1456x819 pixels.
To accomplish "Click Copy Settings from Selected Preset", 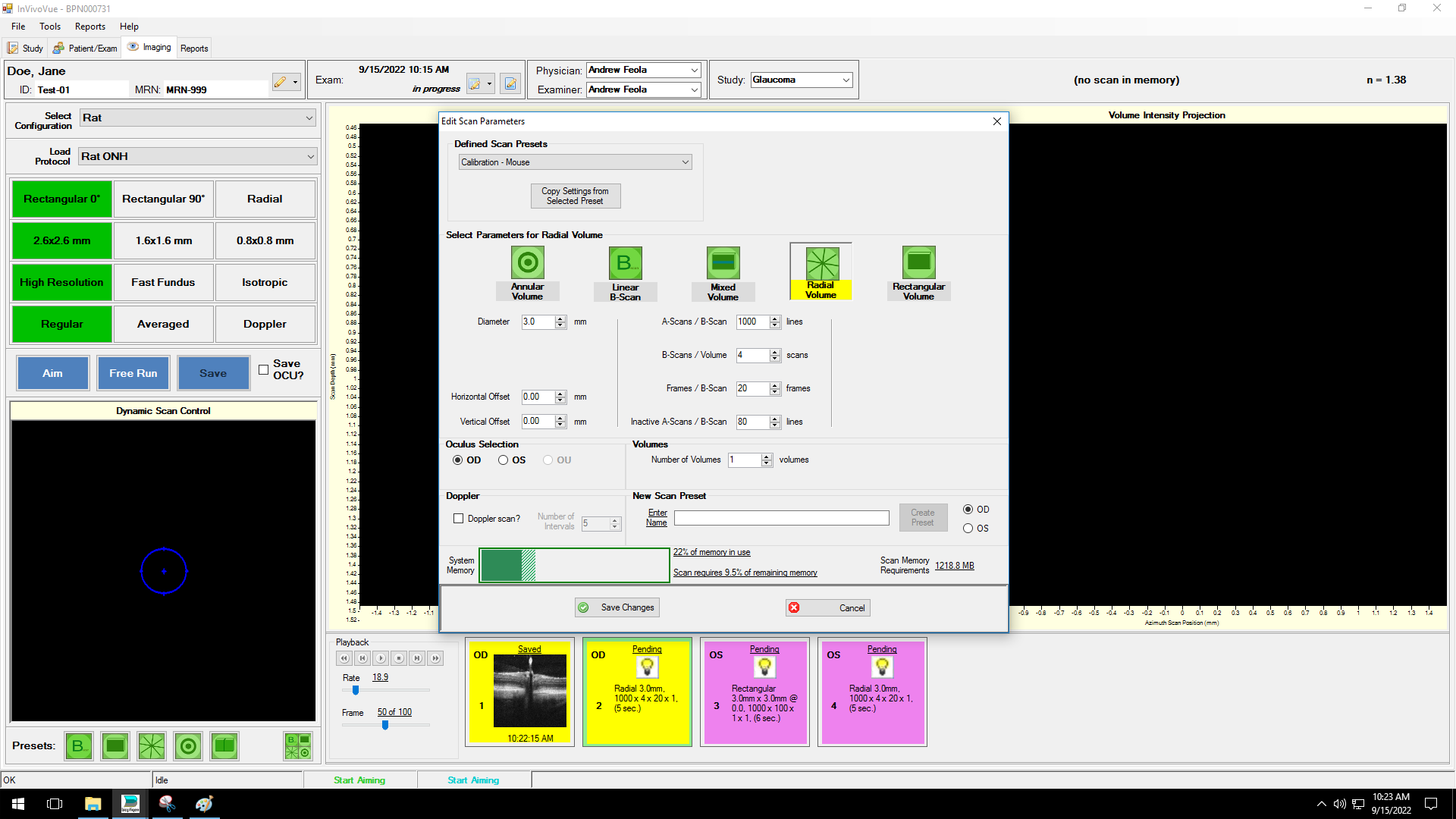I will pyautogui.click(x=575, y=196).
